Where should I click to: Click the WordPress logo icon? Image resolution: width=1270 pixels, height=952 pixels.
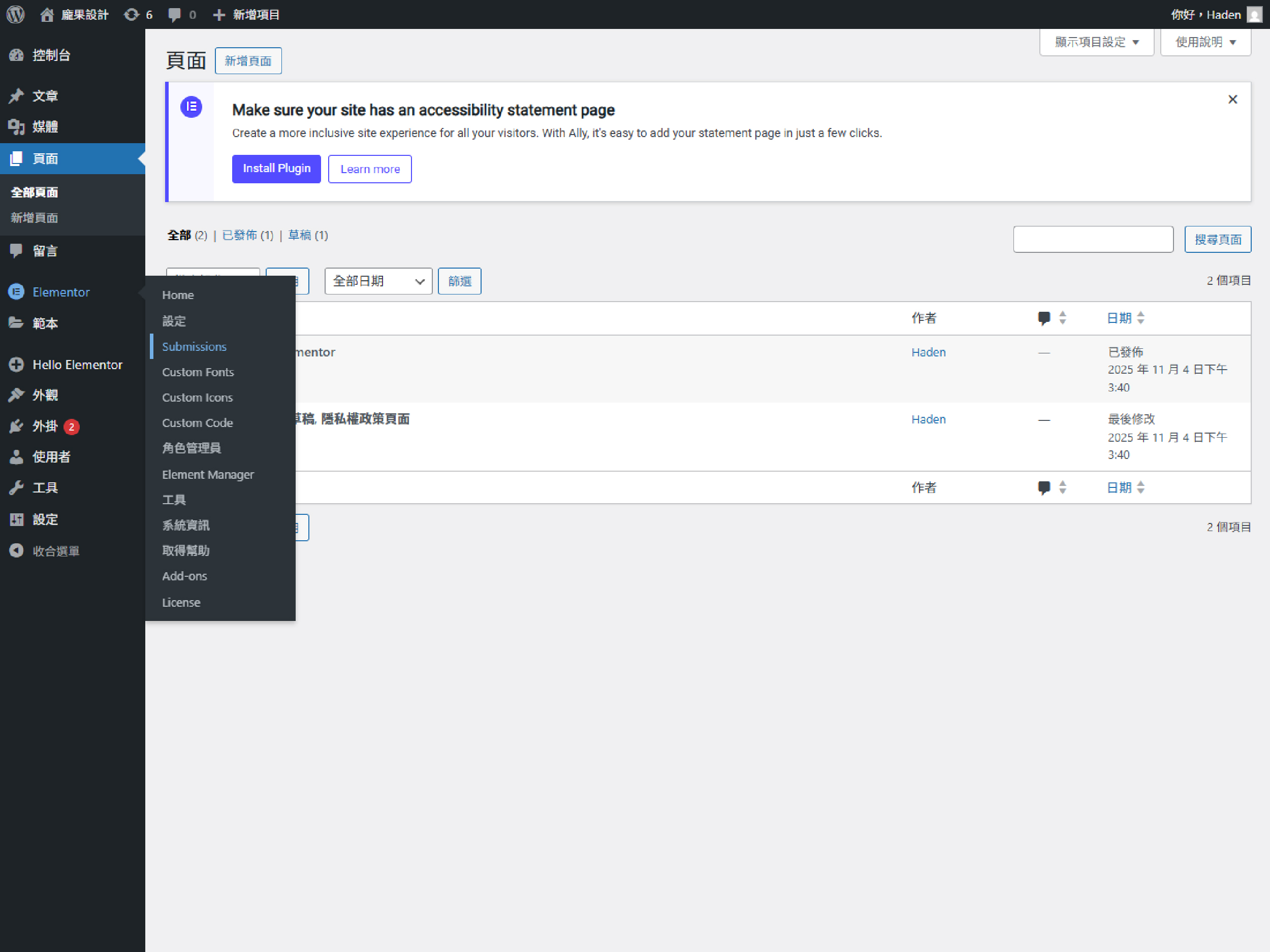pyautogui.click(x=16, y=14)
